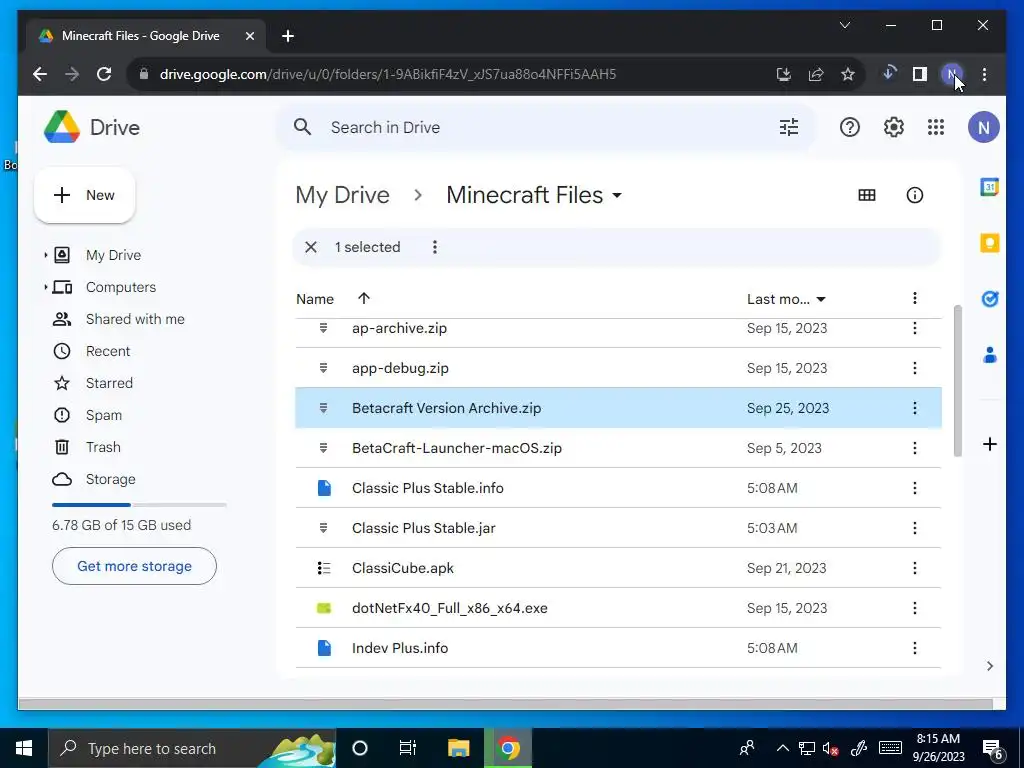Open Google account avatar N in Drive
The height and width of the screenshot is (768, 1024).
pyautogui.click(x=984, y=127)
